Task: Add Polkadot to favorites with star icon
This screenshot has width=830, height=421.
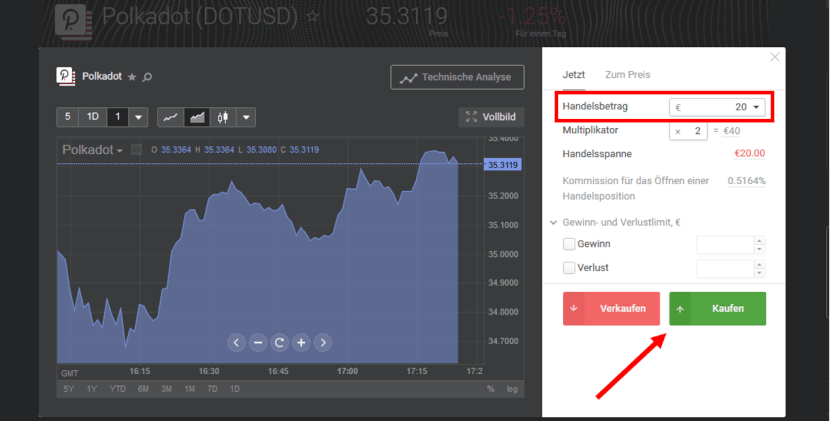Action: [x=132, y=77]
